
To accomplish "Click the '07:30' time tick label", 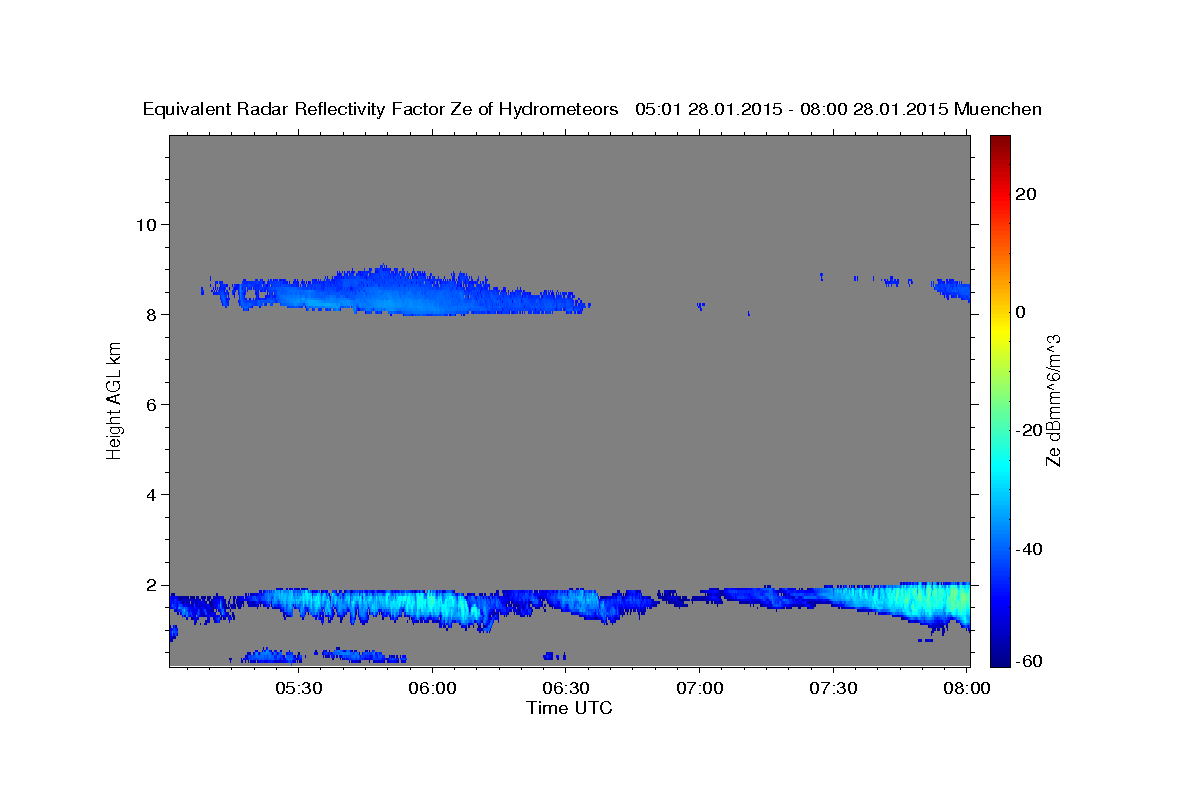I will click(x=833, y=688).
